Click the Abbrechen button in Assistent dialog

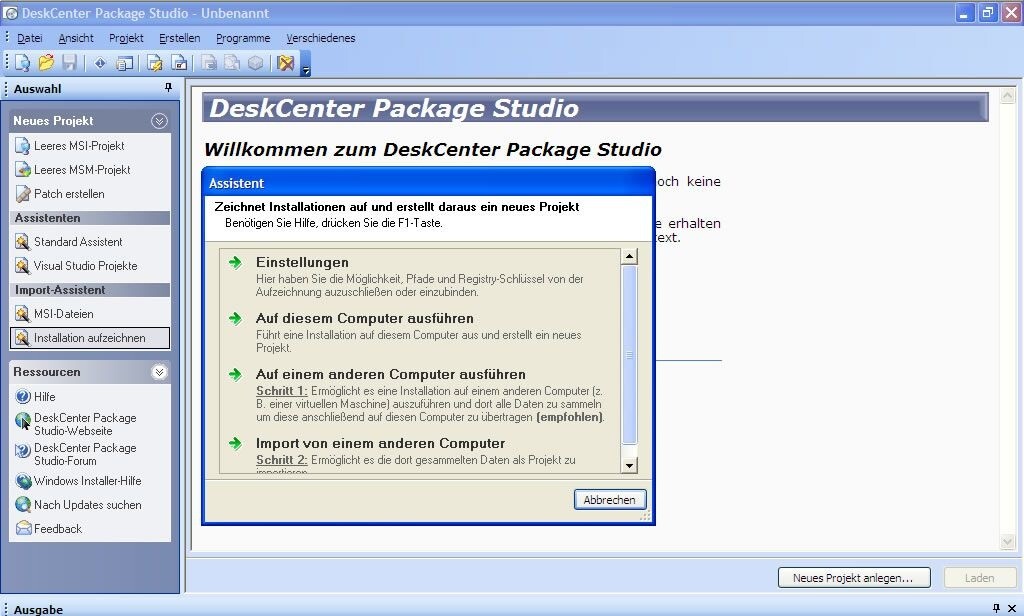pos(610,500)
